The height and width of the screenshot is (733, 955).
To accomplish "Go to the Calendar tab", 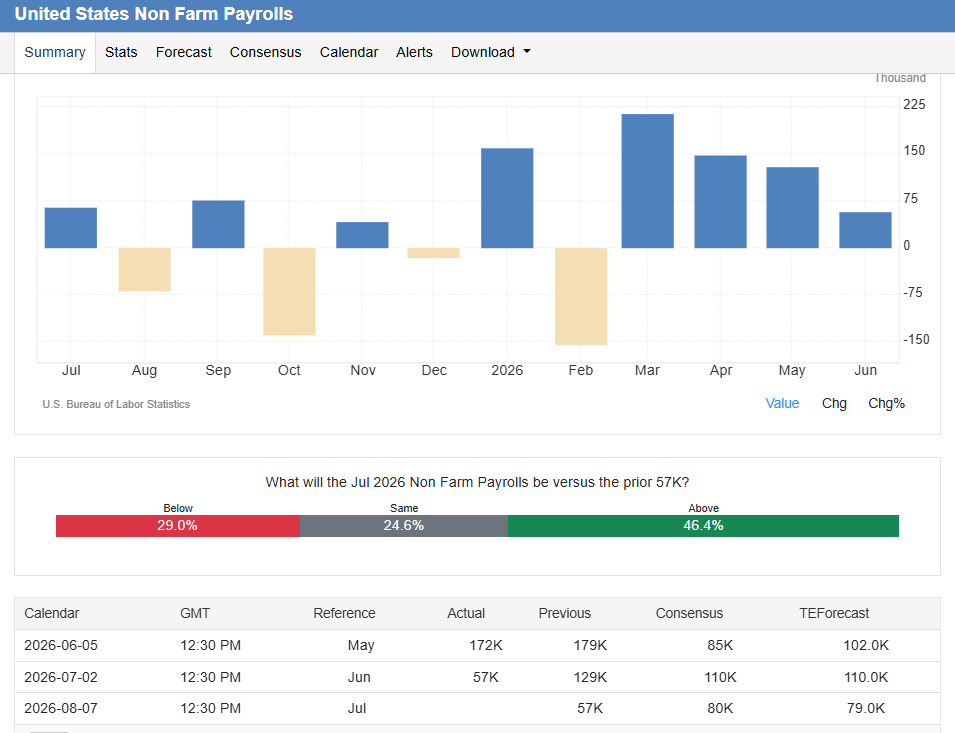I will 349,52.
